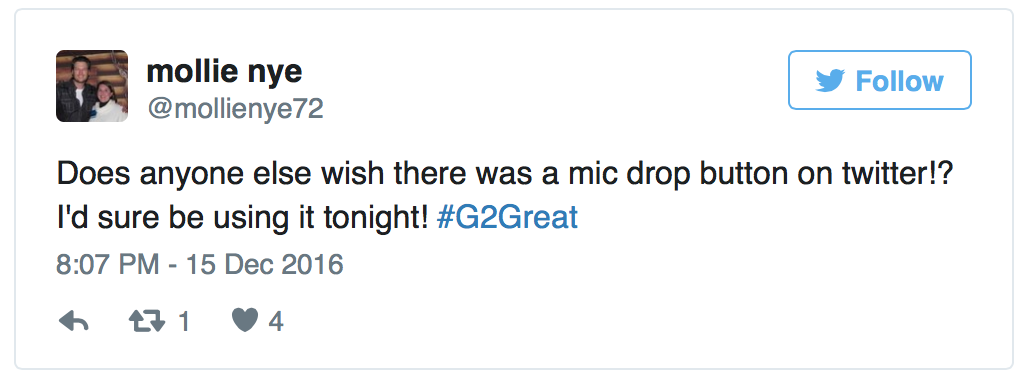
Task: Open mollie nye's profile picture
Action: point(92,86)
